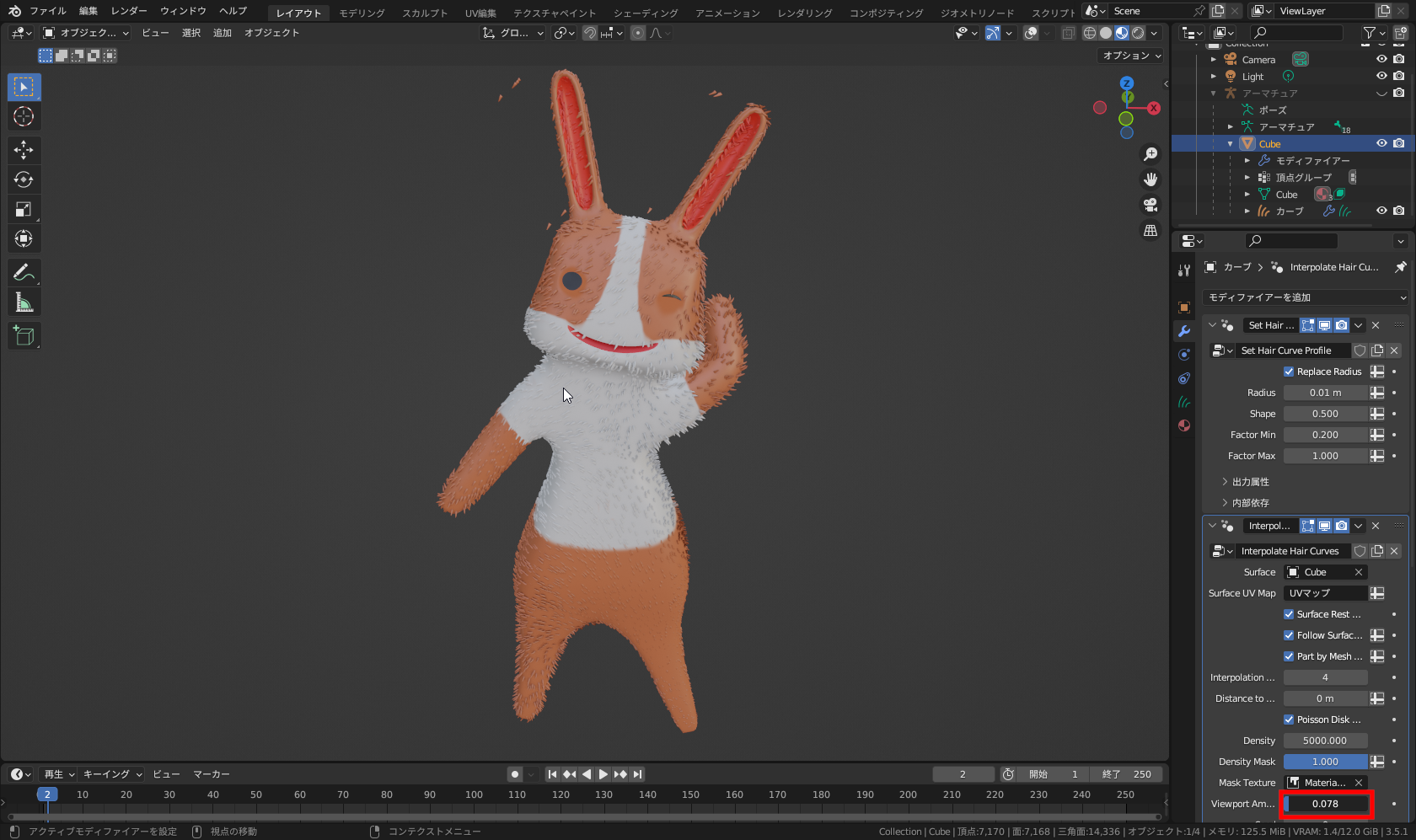
Task: Switch to the スカルプト workspace tab
Action: pyautogui.click(x=424, y=12)
